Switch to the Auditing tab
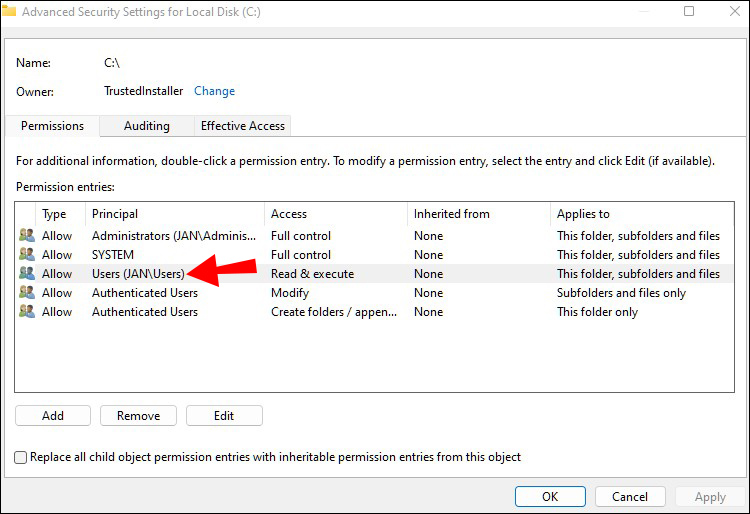Screen dimensions: 750x514 tap(146, 126)
